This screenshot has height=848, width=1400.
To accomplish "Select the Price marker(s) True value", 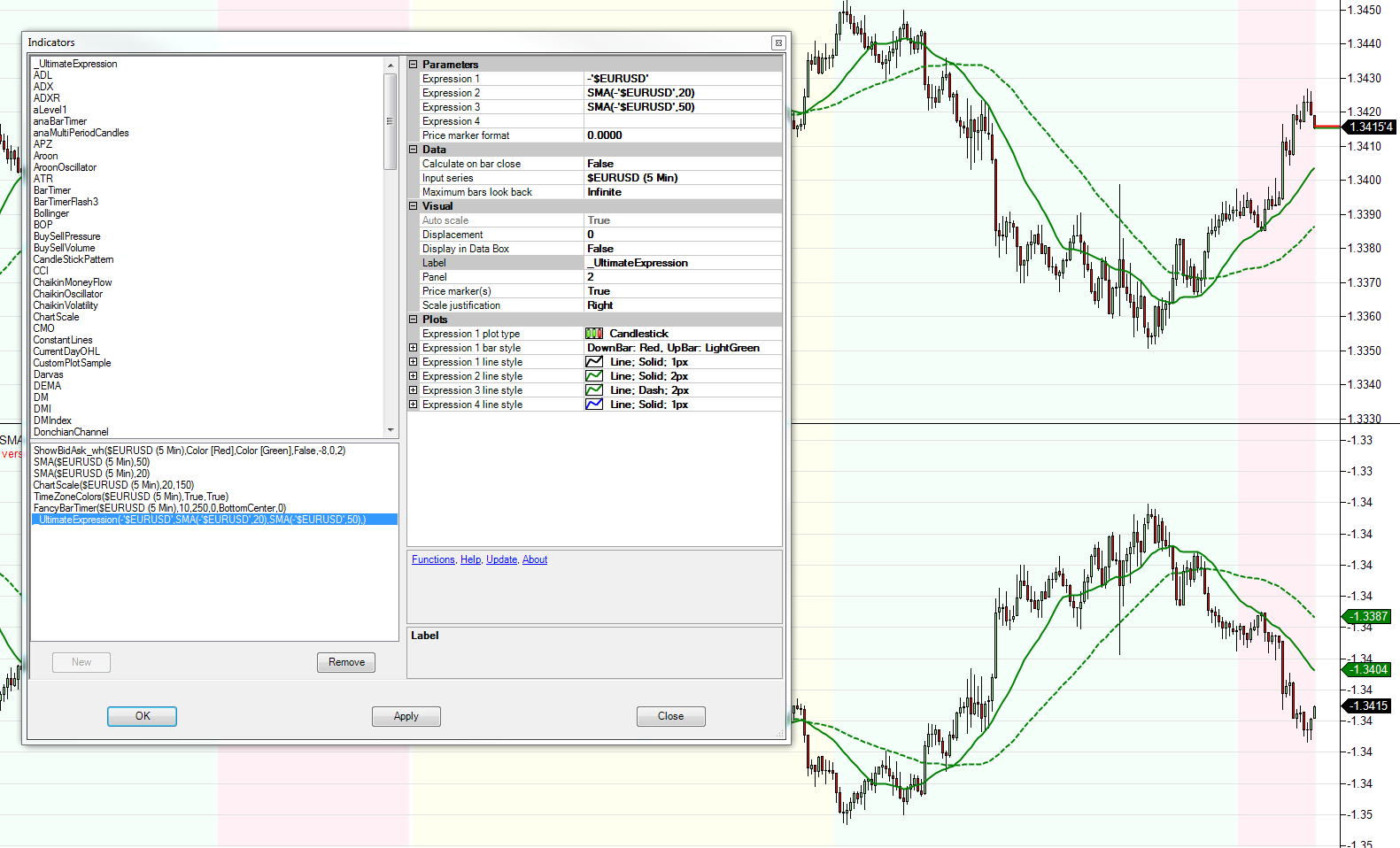I will point(683,291).
